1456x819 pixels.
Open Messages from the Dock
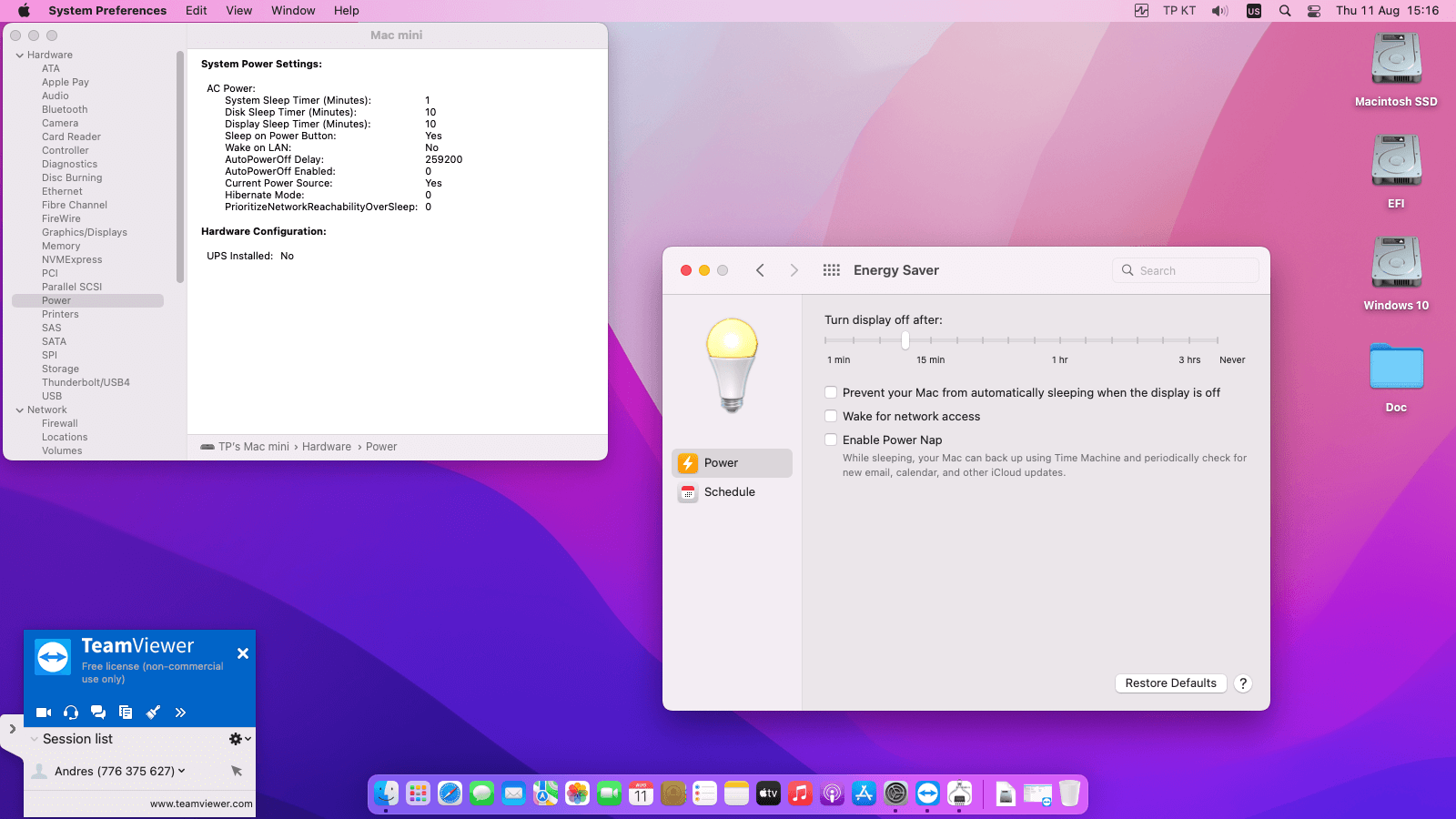tap(481, 794)
